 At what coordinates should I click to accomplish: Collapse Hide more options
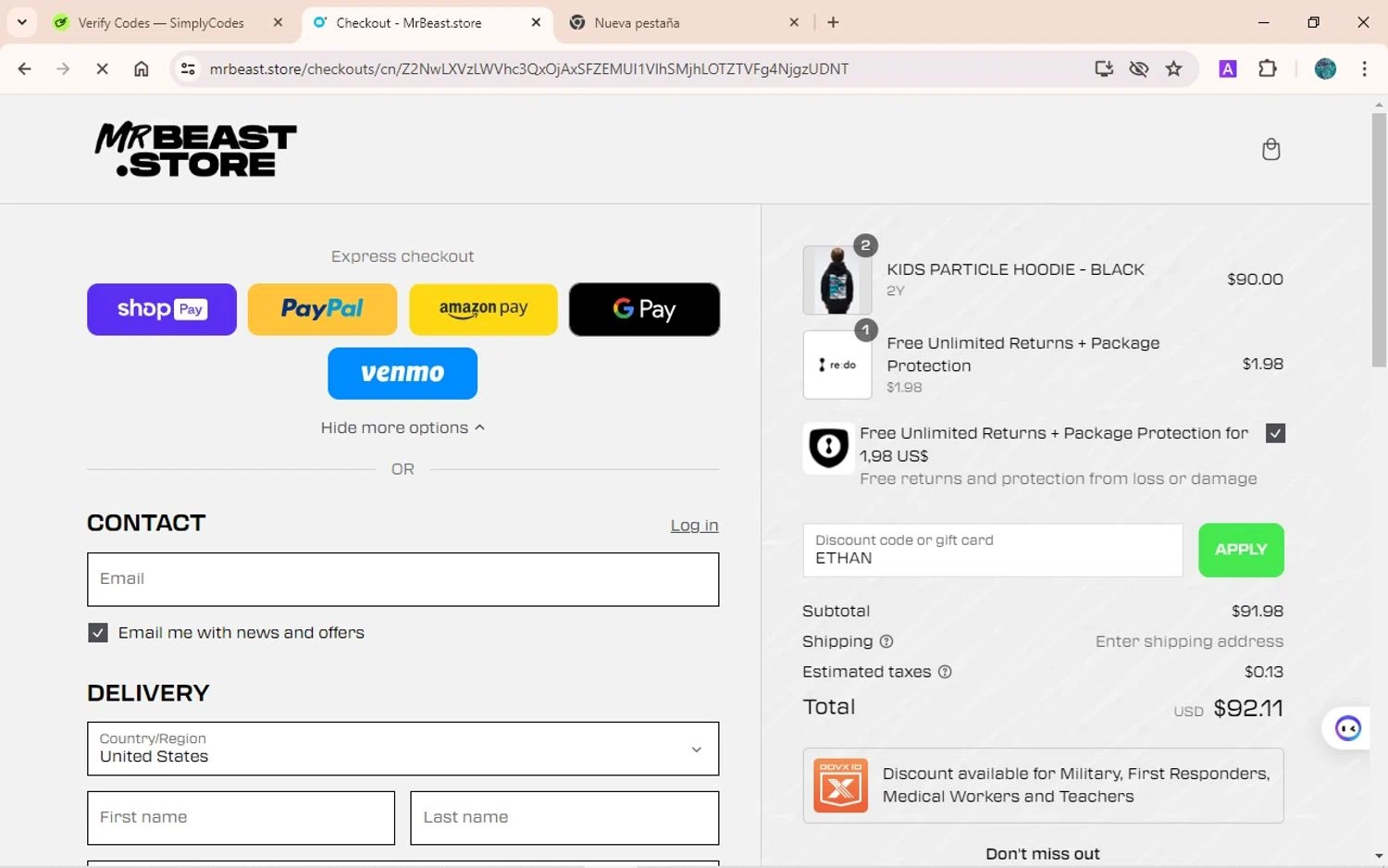pos(403,428)
